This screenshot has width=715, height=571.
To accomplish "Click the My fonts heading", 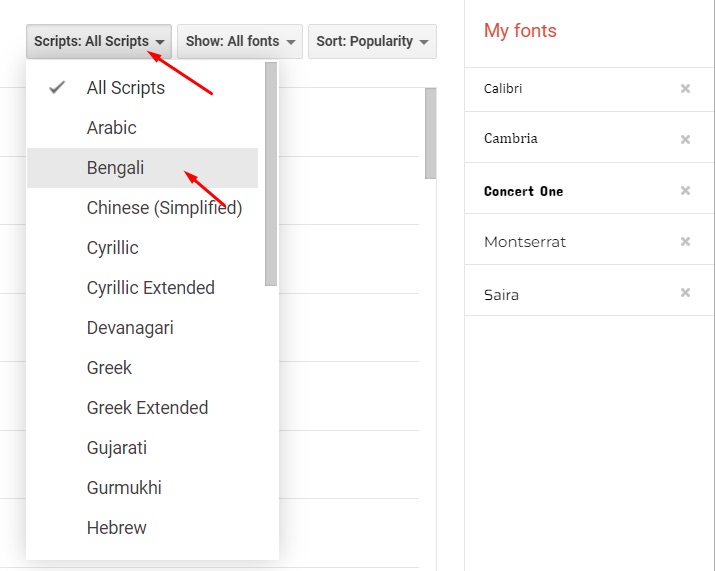I will point(520,31).
